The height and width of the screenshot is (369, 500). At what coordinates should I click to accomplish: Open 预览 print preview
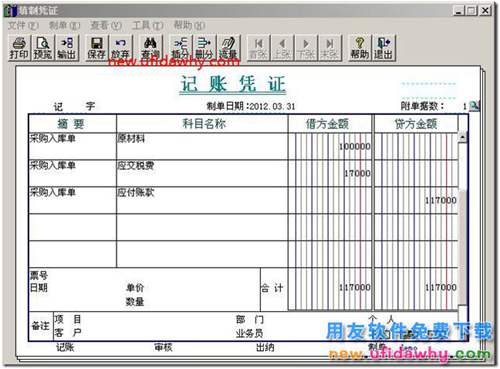click(x=43, y=48)
